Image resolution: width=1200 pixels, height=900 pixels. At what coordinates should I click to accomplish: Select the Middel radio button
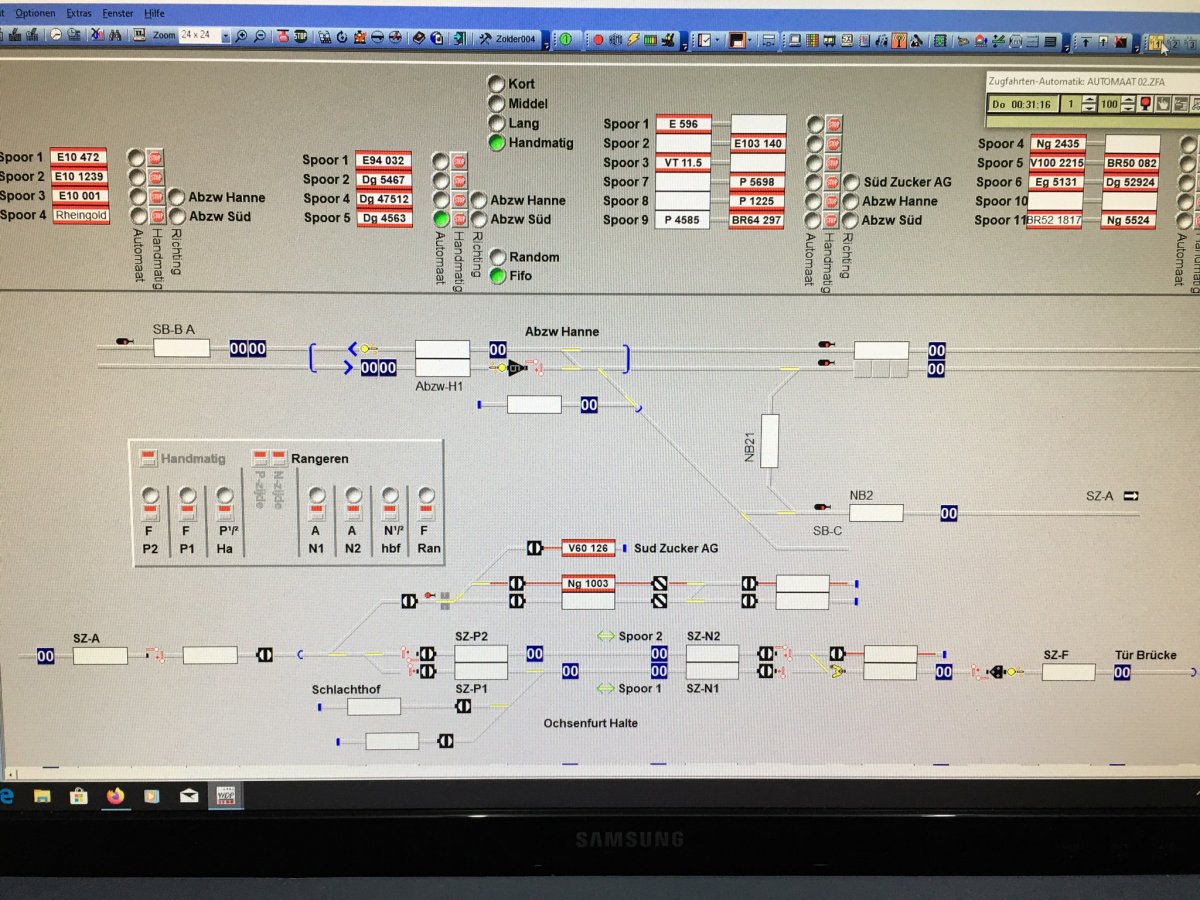(496, 103)
